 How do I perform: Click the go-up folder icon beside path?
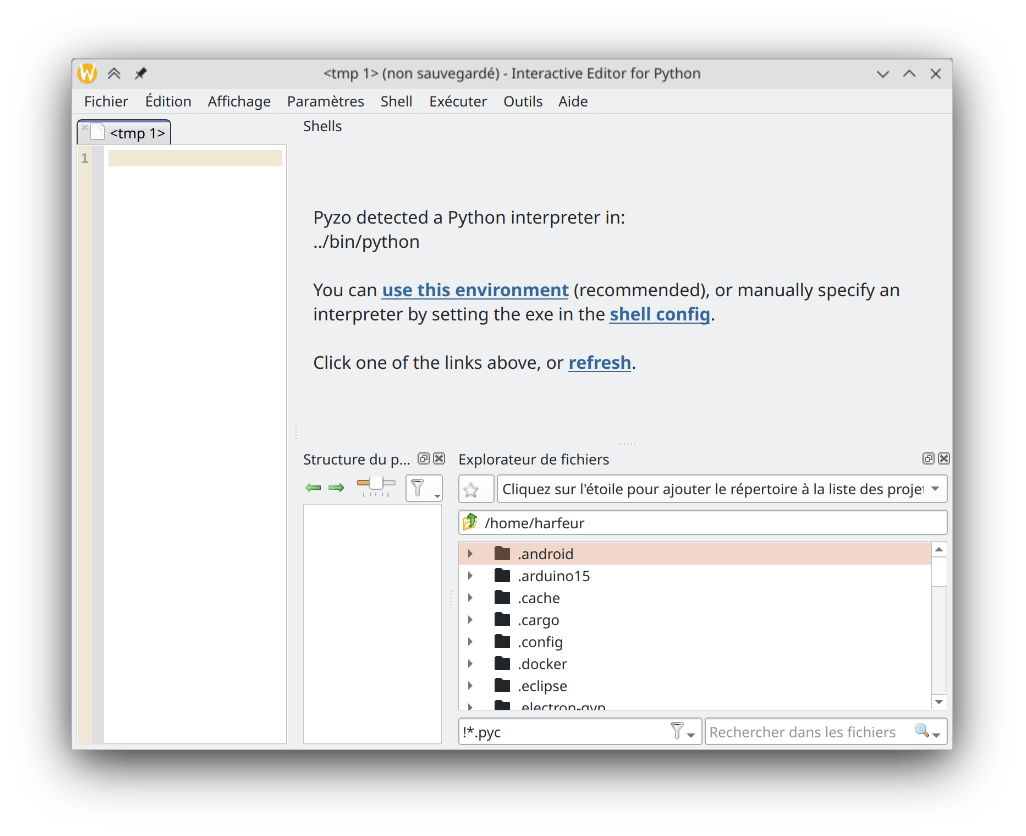pyautogui.click(x=470, y=523)
